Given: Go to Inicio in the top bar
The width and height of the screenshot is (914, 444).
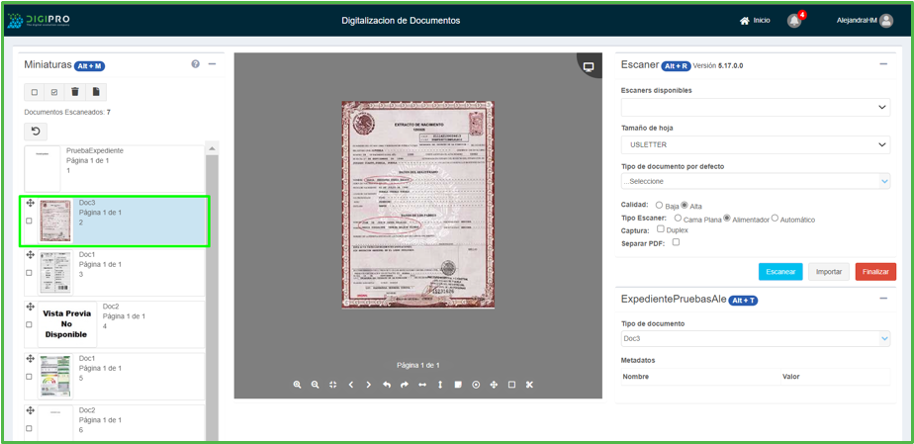Looking at the screenshot, I should click(x=755, y=20).
